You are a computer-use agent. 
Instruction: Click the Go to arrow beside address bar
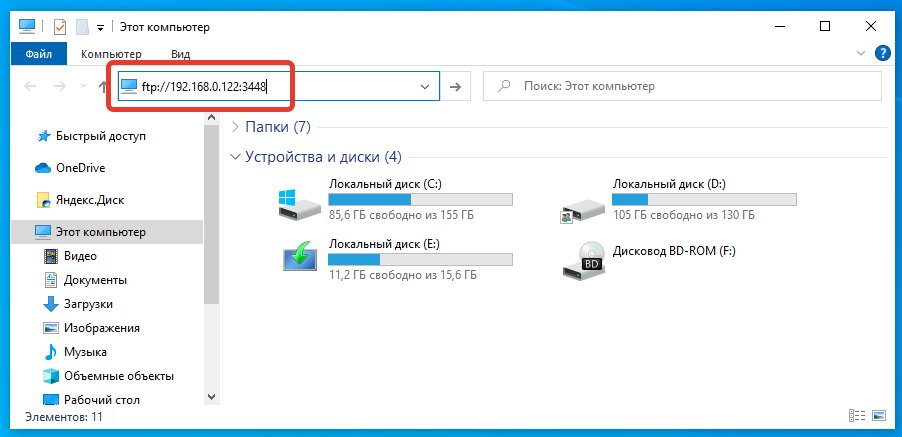(455, 87)
